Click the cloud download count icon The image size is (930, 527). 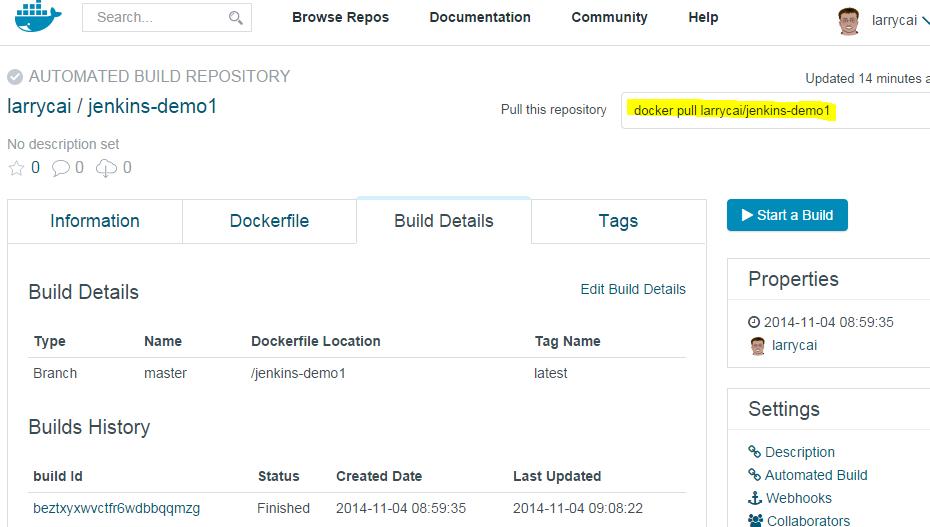(106, 168)
